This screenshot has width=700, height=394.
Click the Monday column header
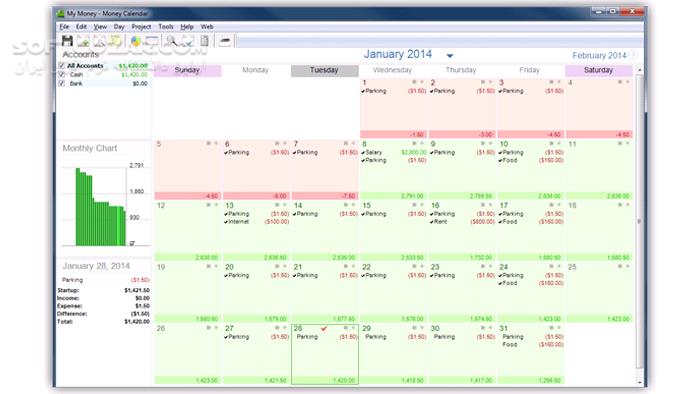(x=255, y=71)
